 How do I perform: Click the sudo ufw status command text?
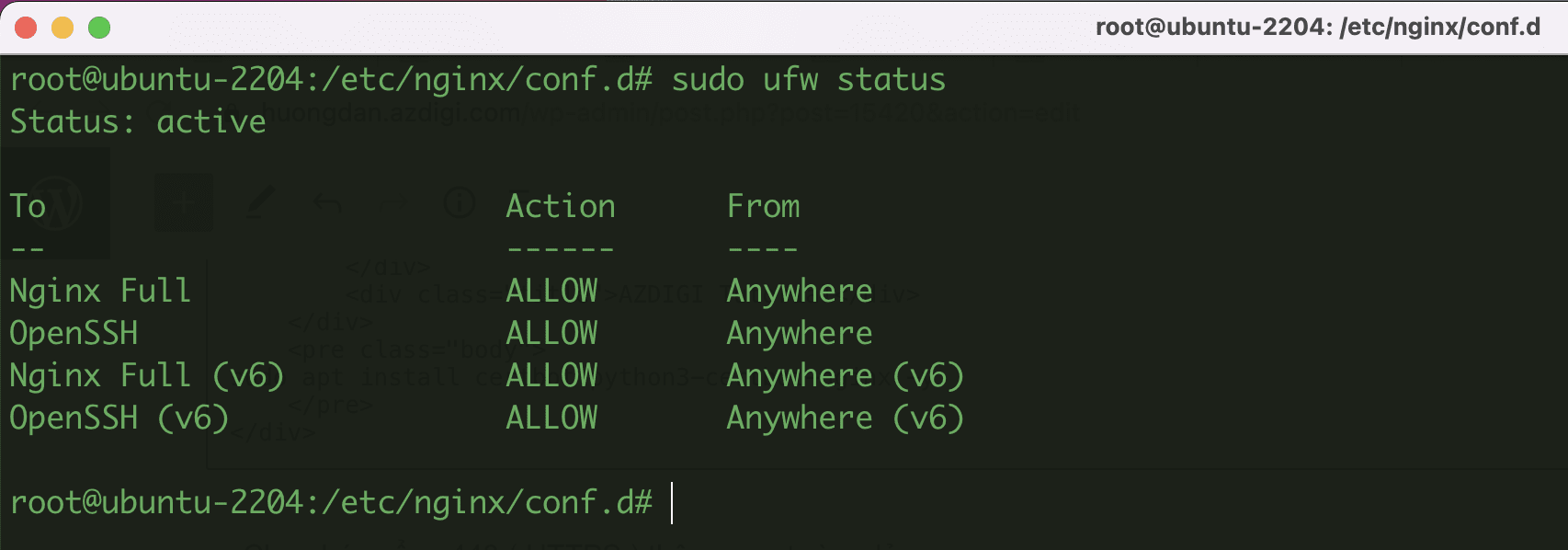807,79
